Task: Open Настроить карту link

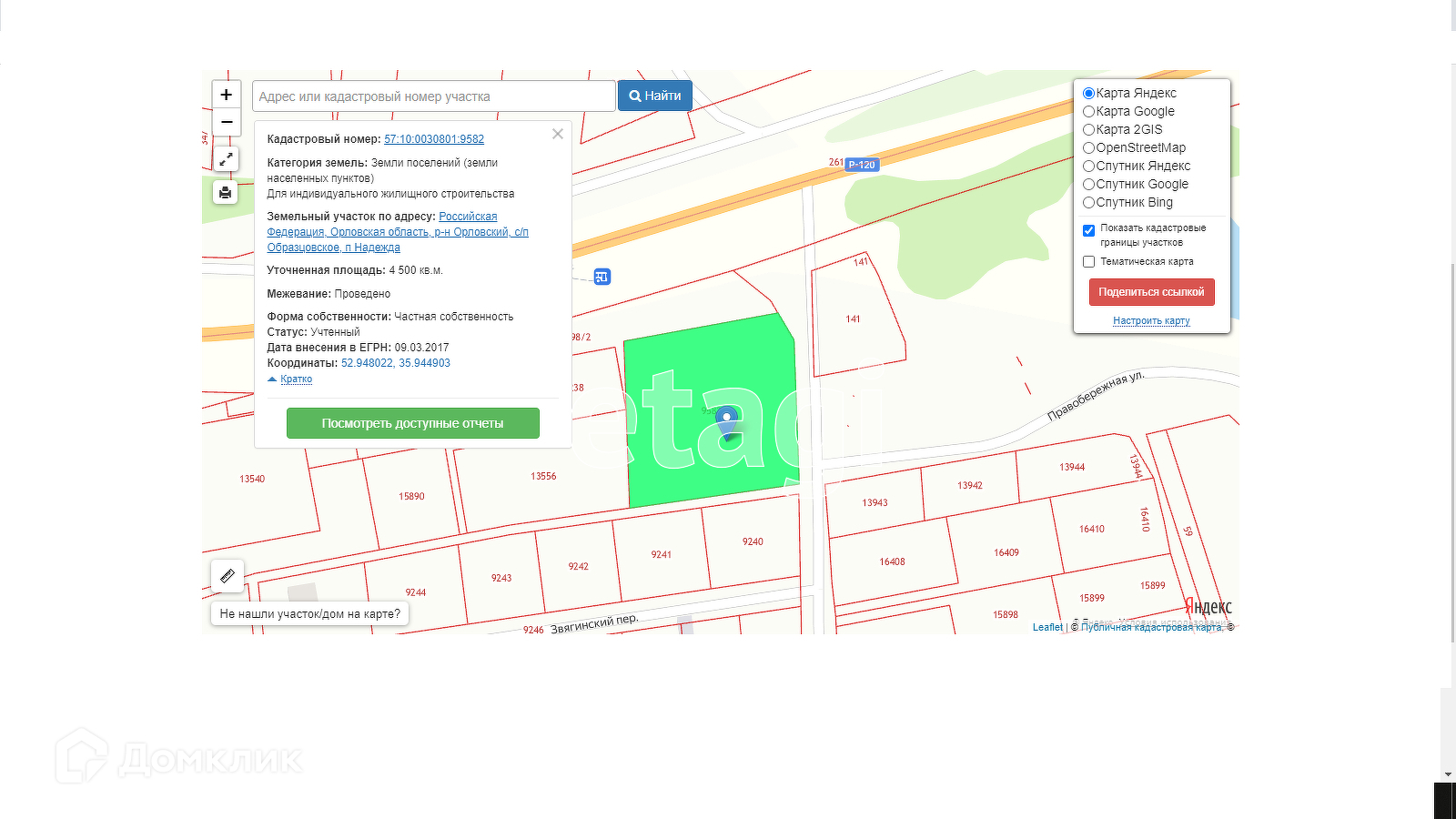Action: click(1151, 320)
